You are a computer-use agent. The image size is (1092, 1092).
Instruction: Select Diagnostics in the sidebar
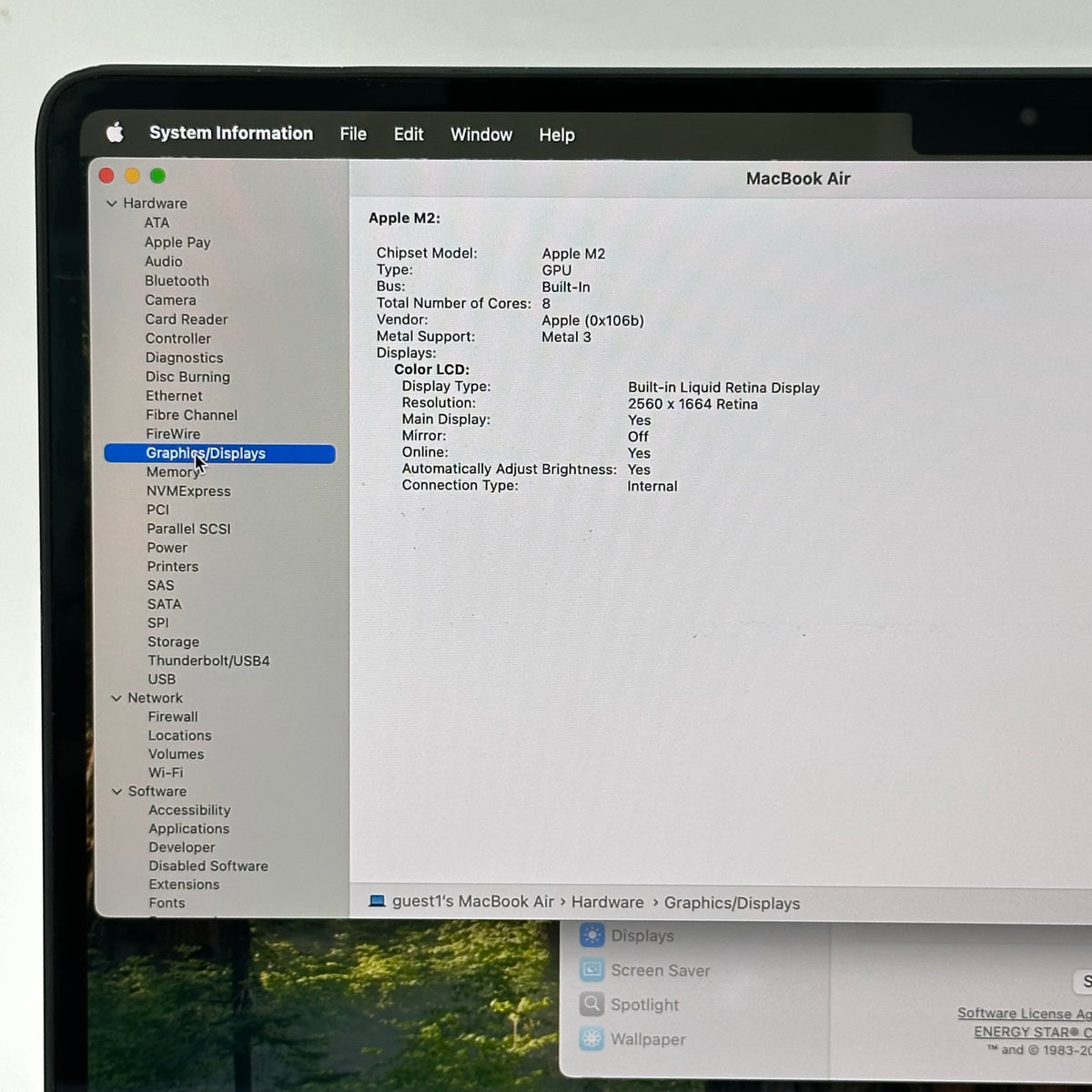coord(184,358)
